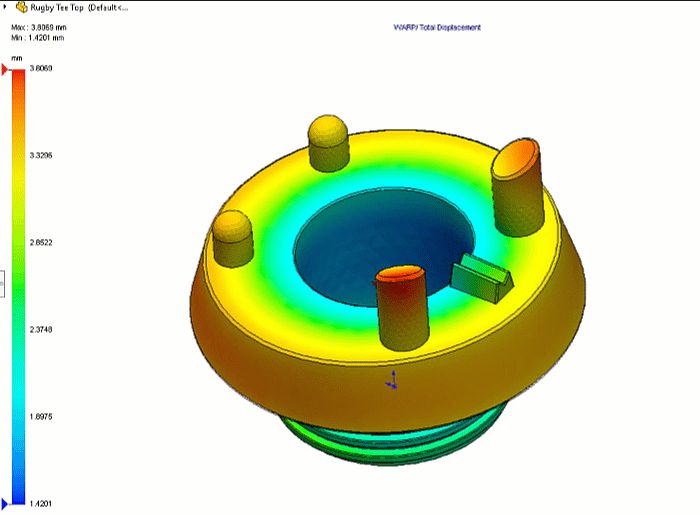700x515 pixels.
Task: Click the yellow Rugby Tee Top part icon
Action: (x=21, y=6)
